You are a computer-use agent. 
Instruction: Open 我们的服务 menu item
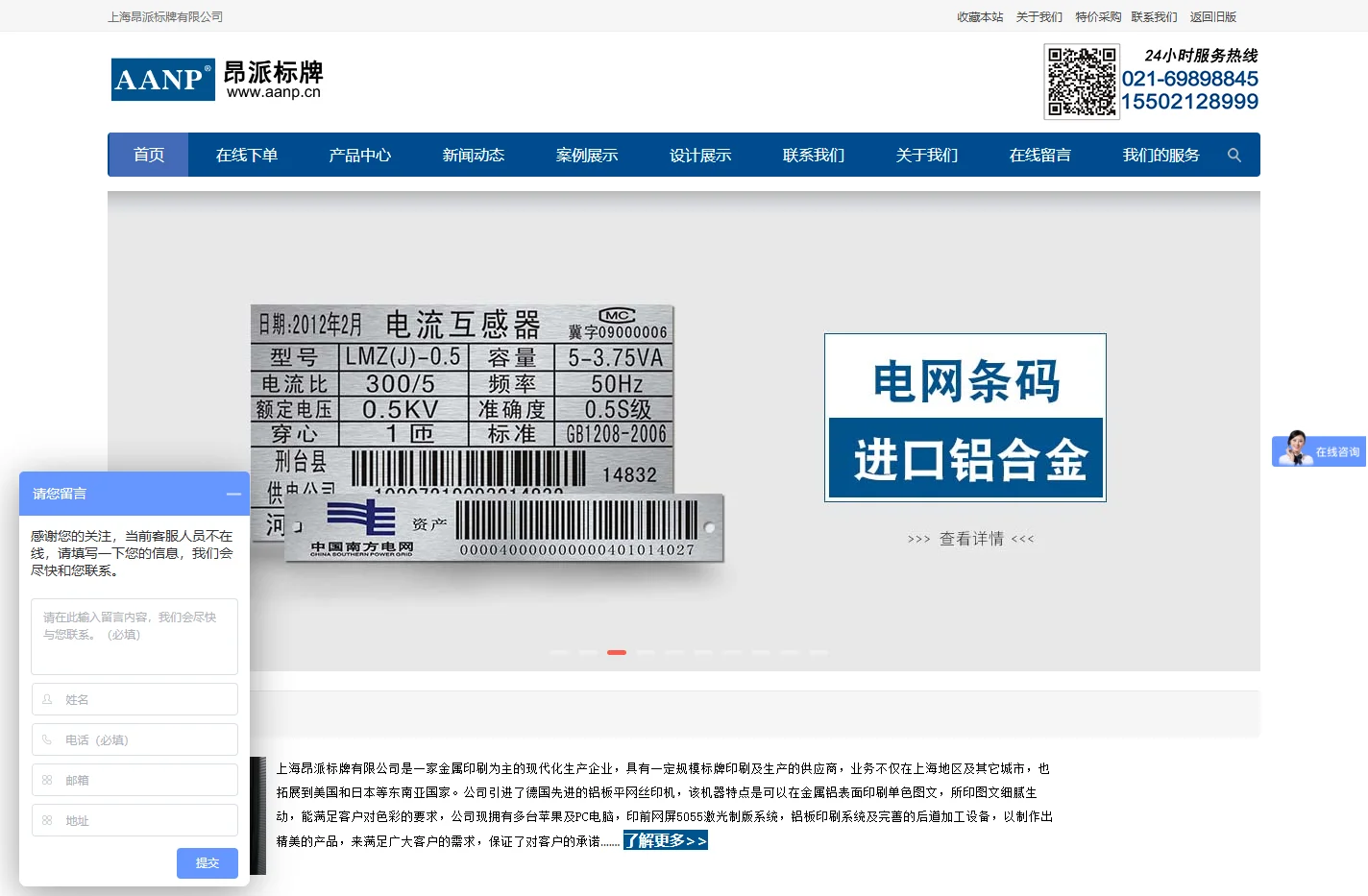point(1161,155)
